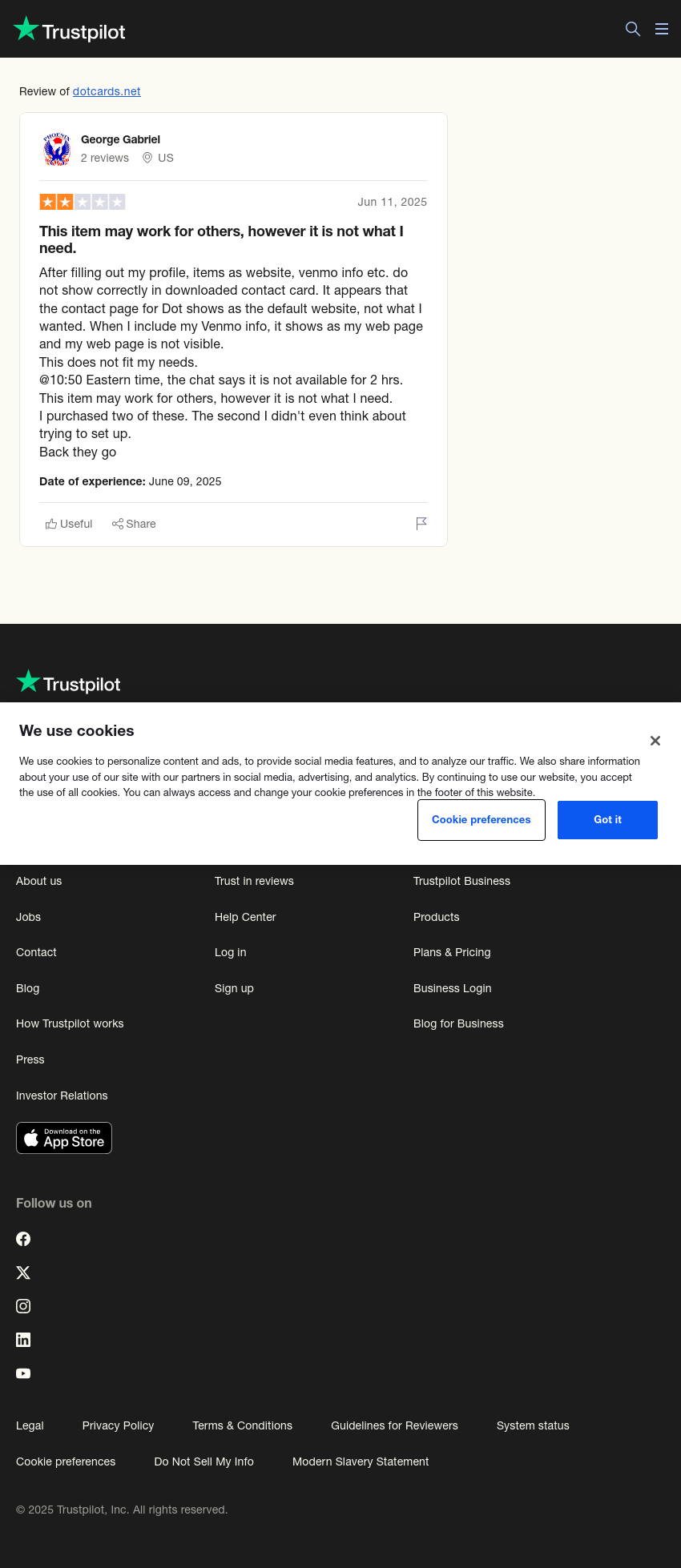The width and height of the screenshot is (681, 1568).
Task: Open the Contact footer link
Action: tap(36, 952)
